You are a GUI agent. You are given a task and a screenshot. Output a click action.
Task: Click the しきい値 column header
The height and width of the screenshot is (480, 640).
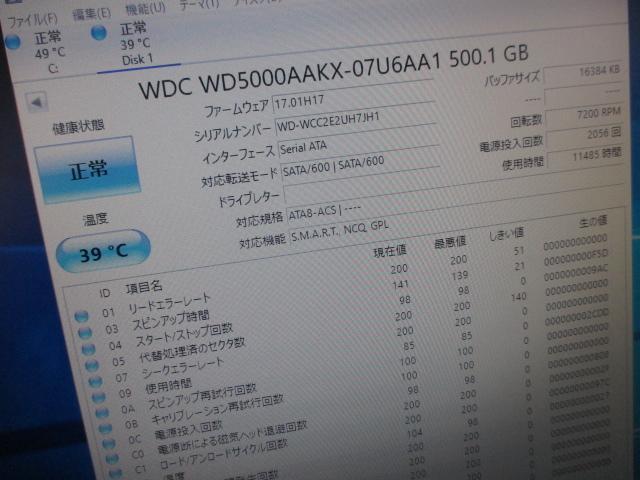pos(506,234)
